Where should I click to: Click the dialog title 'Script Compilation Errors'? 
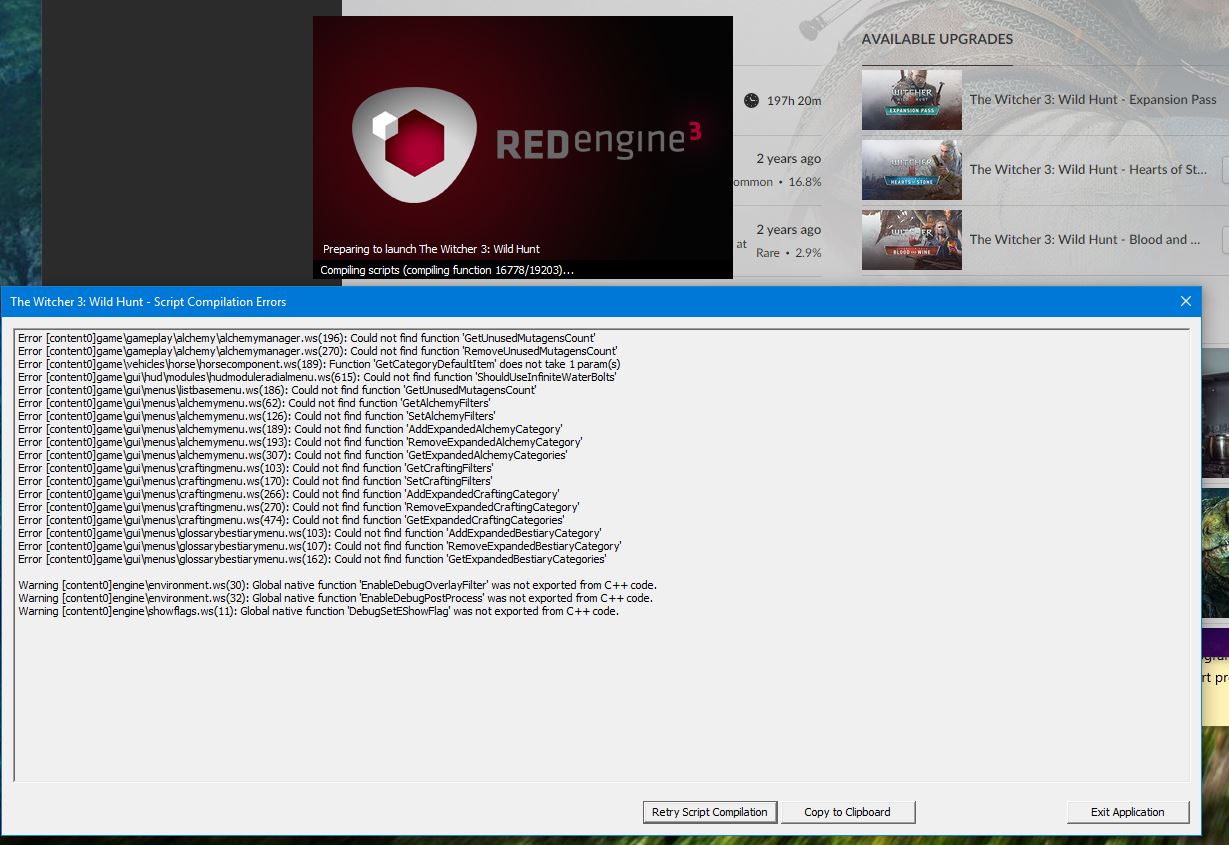(148, 302)
